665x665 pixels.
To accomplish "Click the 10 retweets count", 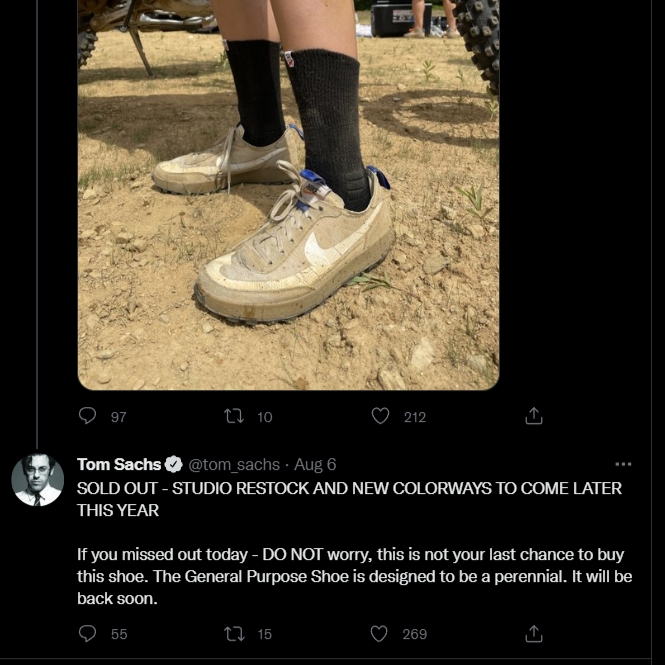I will click(x=265, y=417).
